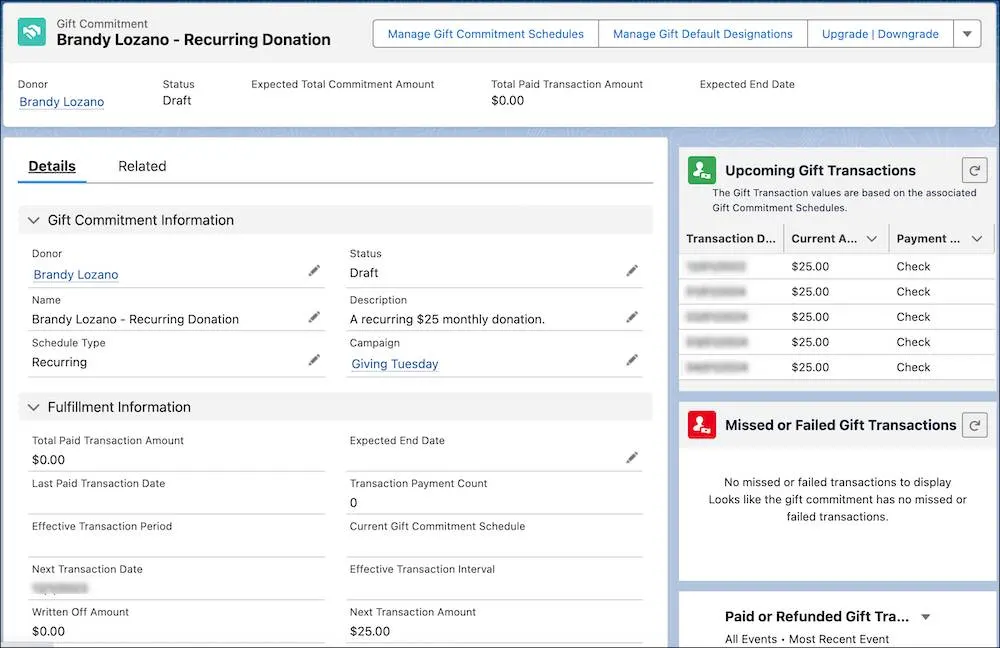The image size is (1000, 648).
Task: Open the Current Amount column menu
Action: 871,239
